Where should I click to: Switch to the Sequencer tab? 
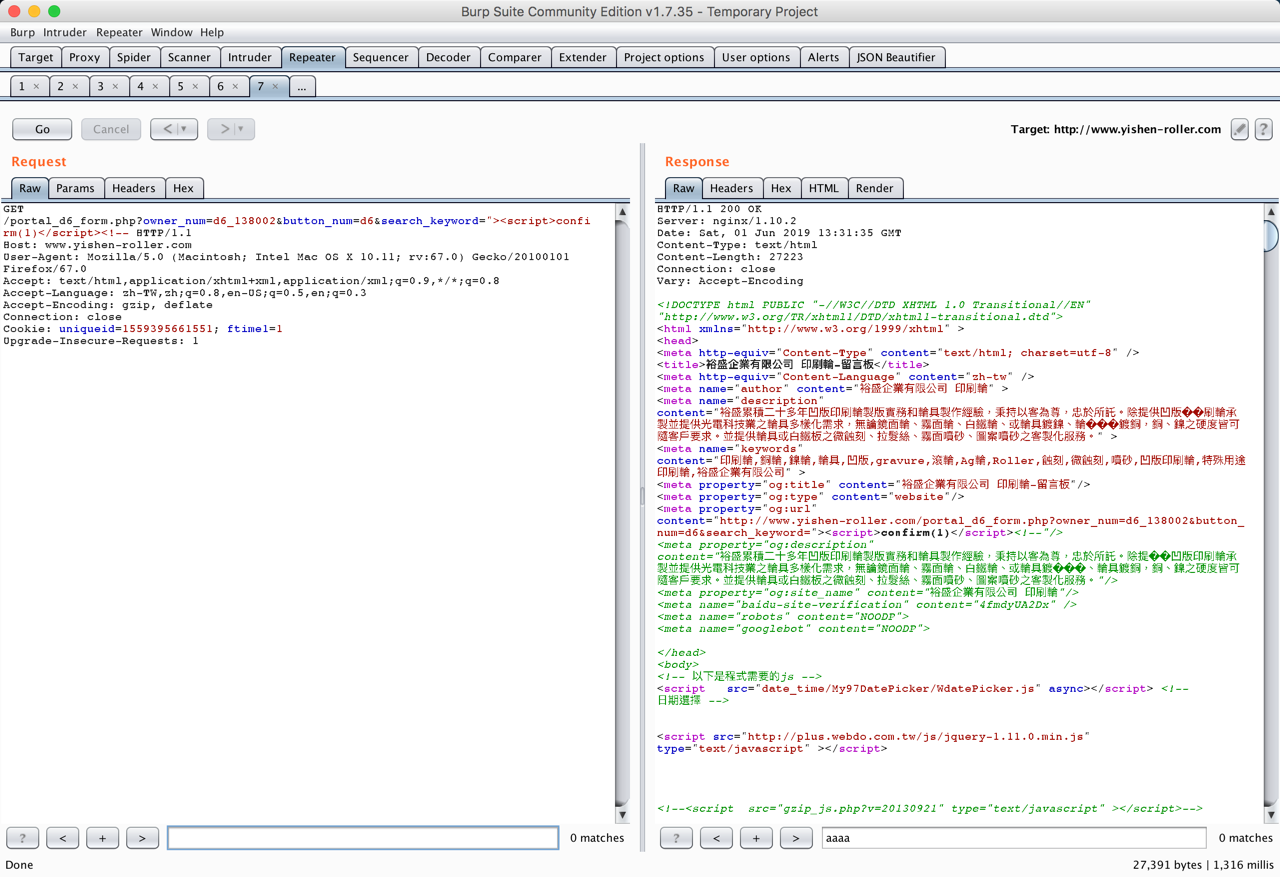381,57
